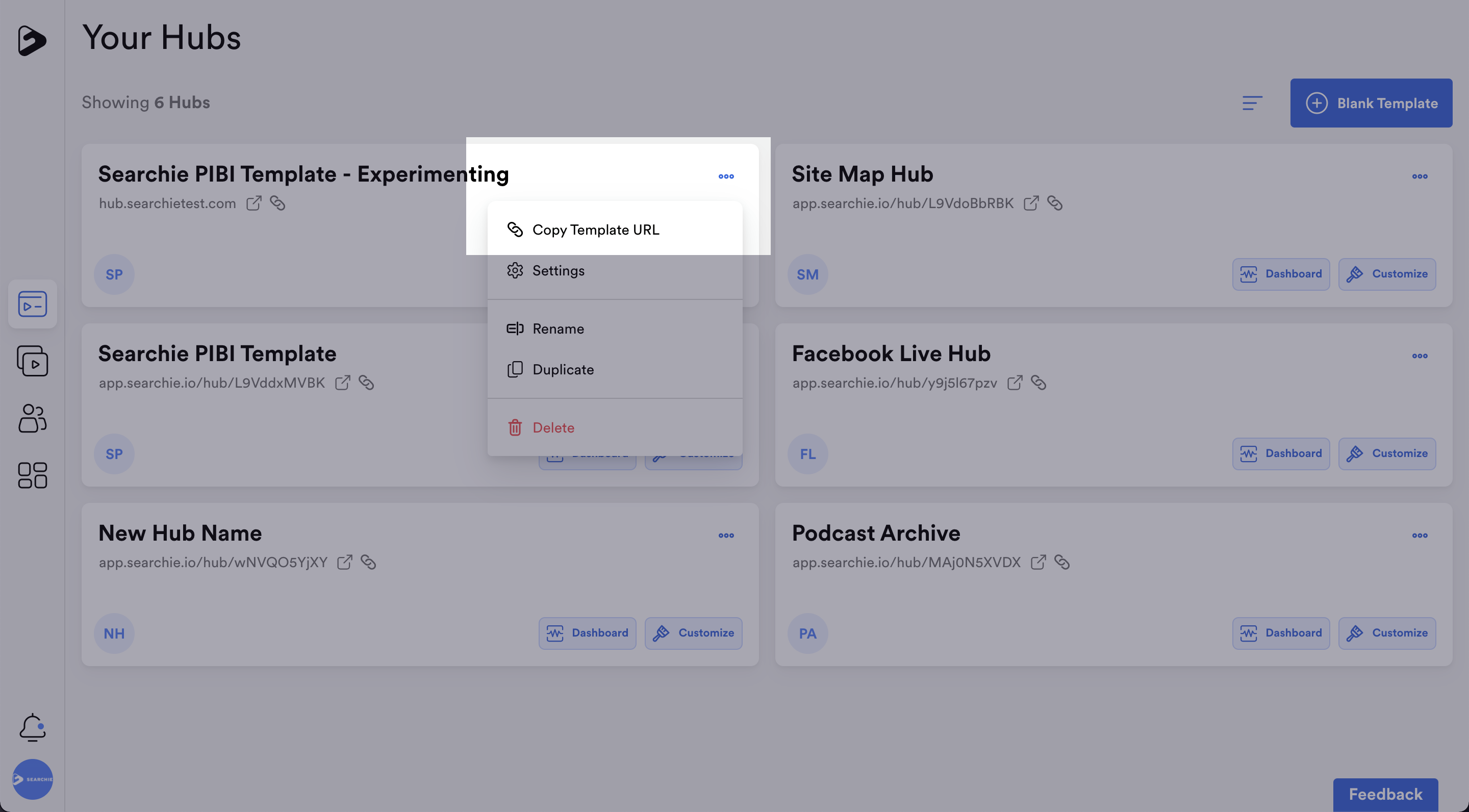The image size is (1469, 812).
Task: Click the app.searchie.io/hub/wNVQO5YjXY address
Action: 213,563
